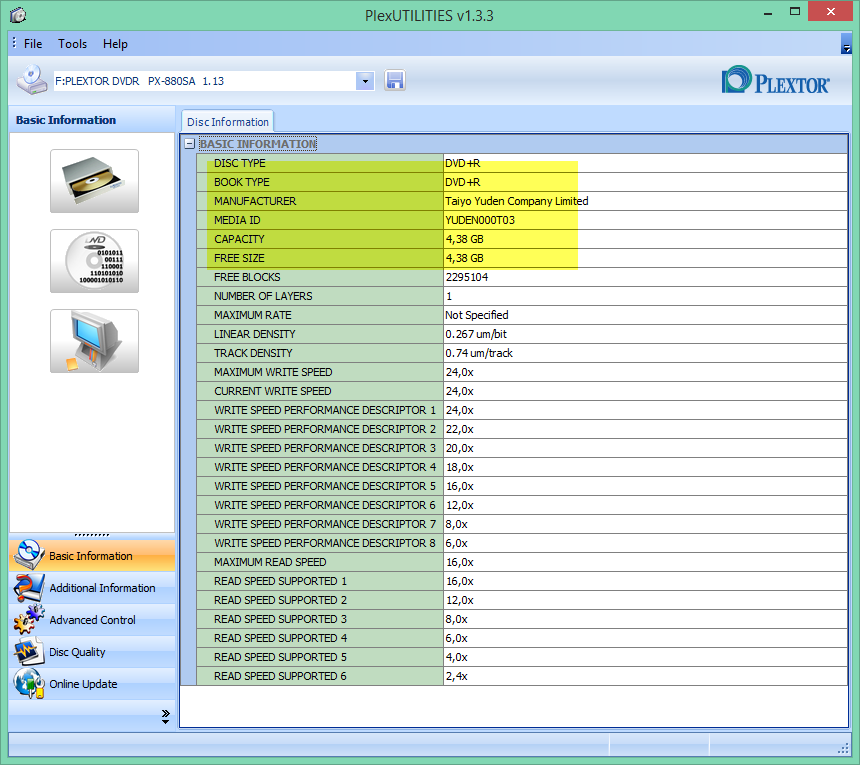Select the DISC TYPE row label
The image size is (860, 765).
[240, 163]
